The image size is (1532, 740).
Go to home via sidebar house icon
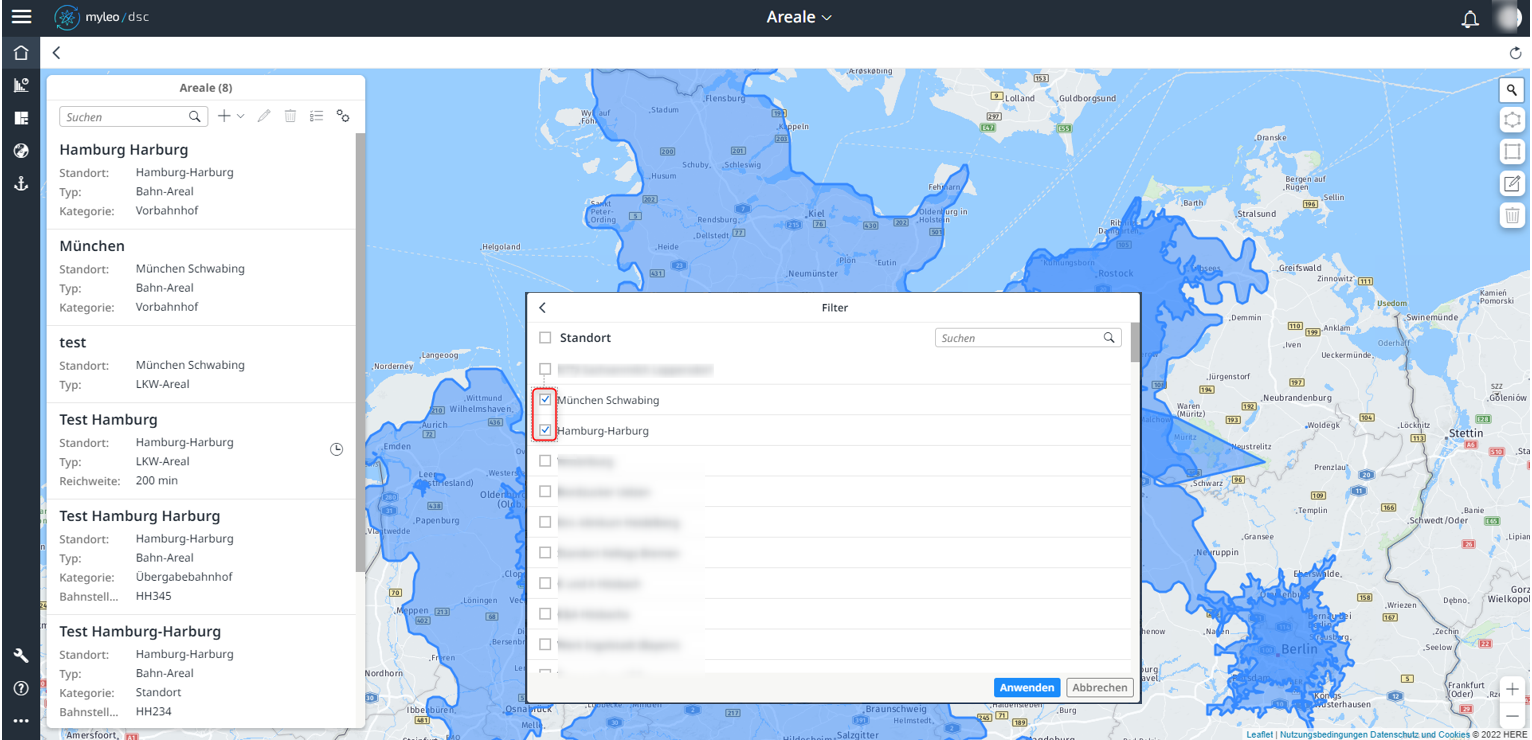coord(21,53)
